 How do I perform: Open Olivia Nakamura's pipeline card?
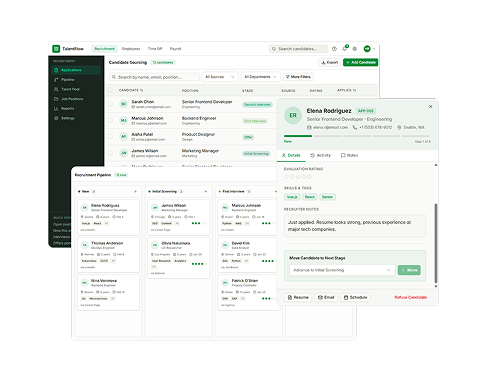coord(179,258)
